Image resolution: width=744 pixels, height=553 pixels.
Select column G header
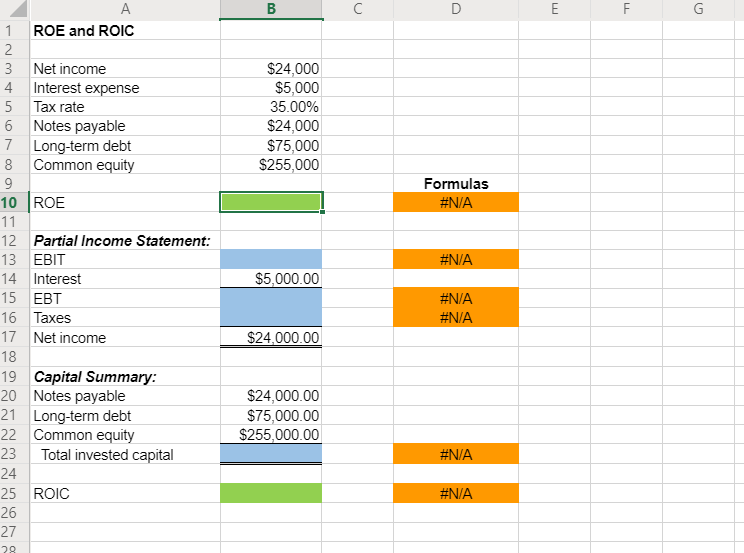tap(698, 9)
